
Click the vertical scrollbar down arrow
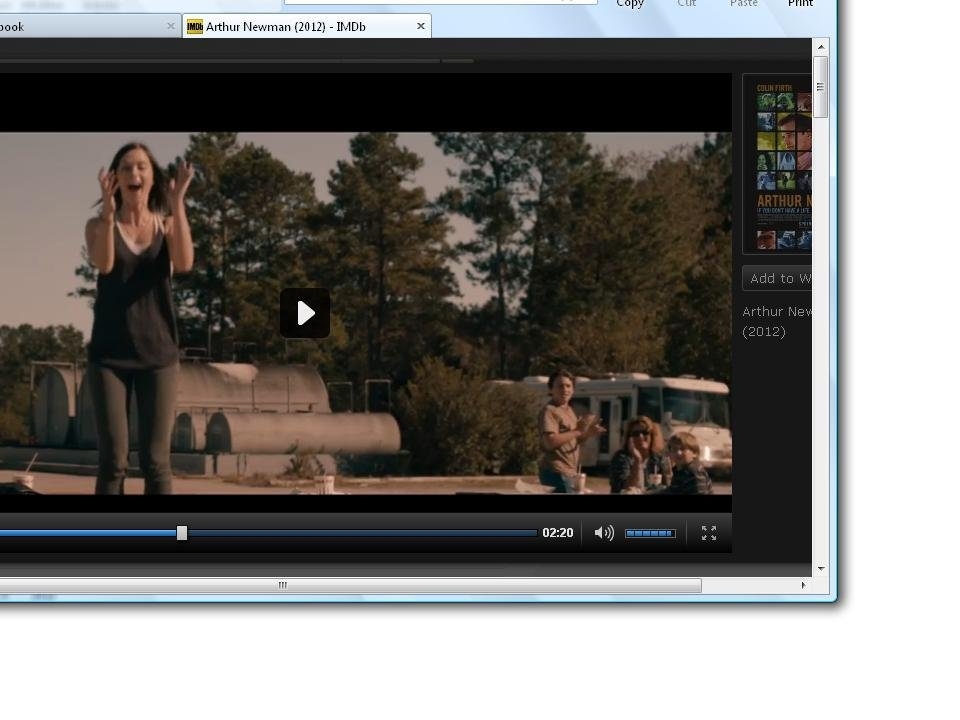pos(821,569)
